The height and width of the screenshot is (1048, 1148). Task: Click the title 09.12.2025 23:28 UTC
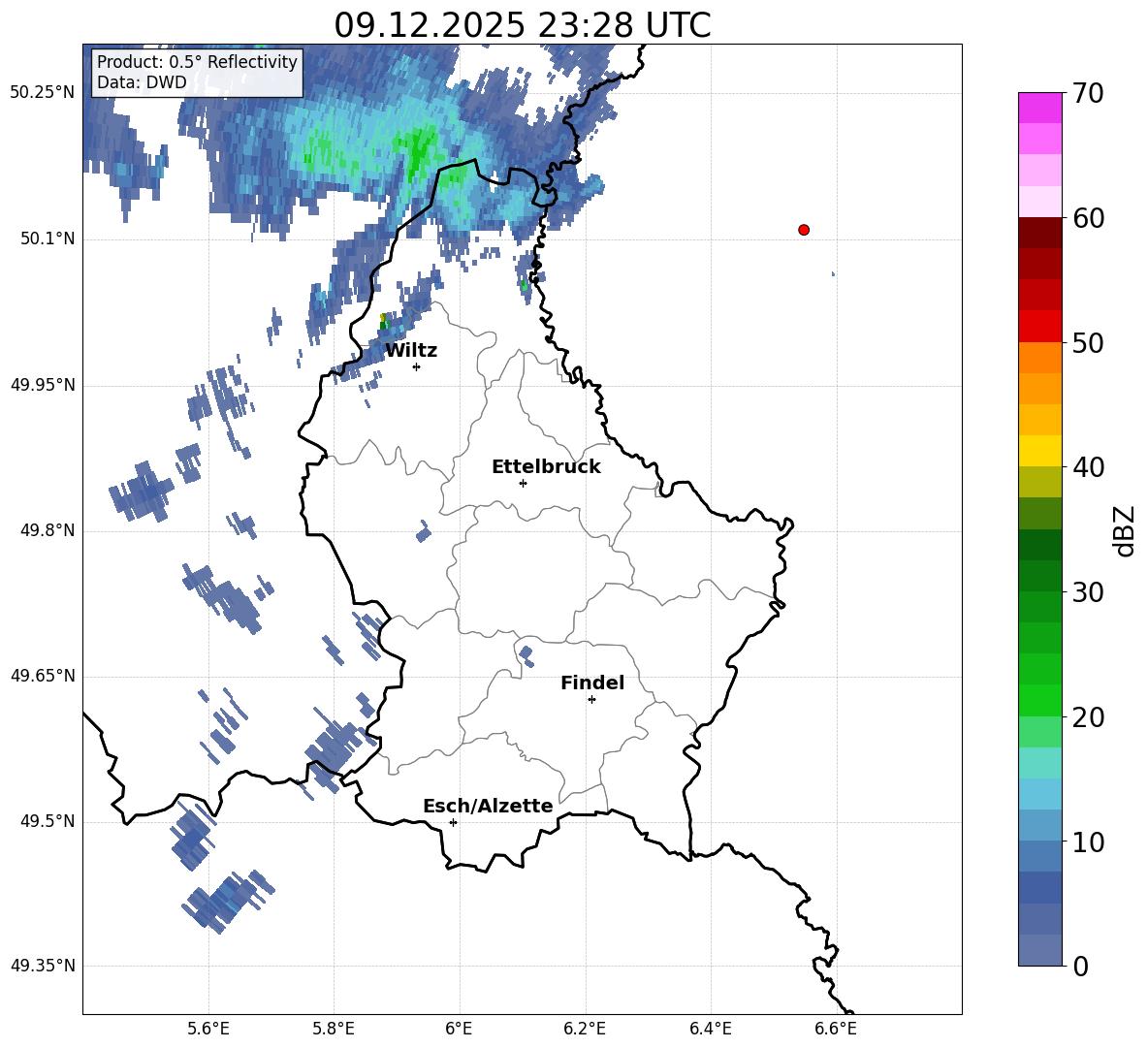(x=522, y=25)
